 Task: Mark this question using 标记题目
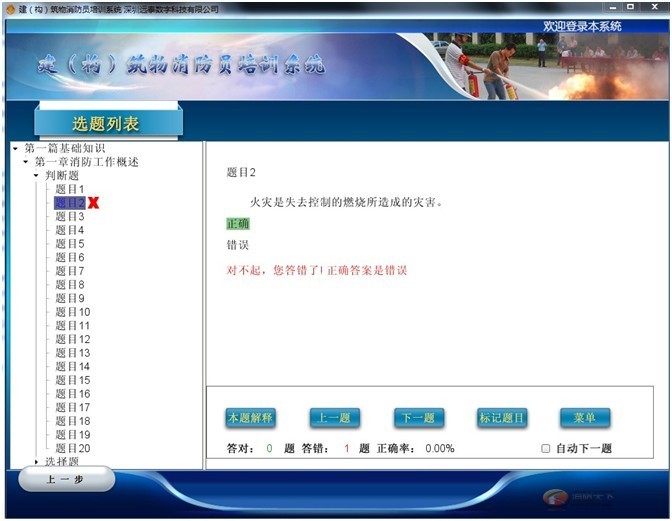click(x=502, y=418)
